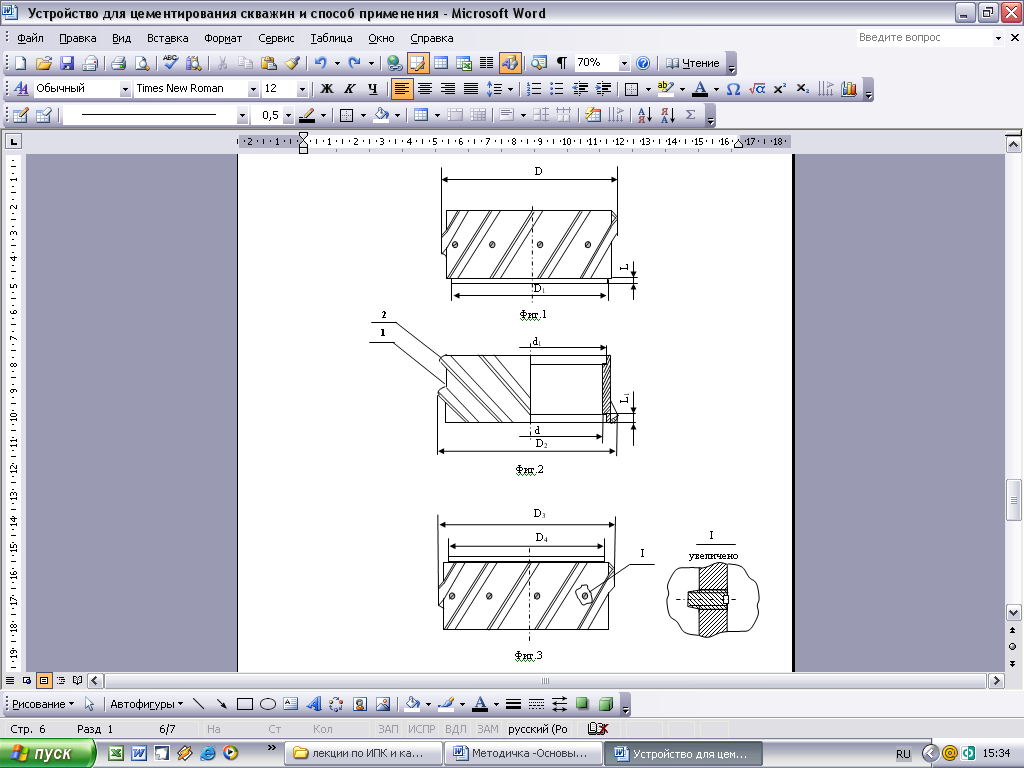
Task: Click the Save document icon
Action: pos(67,63)
